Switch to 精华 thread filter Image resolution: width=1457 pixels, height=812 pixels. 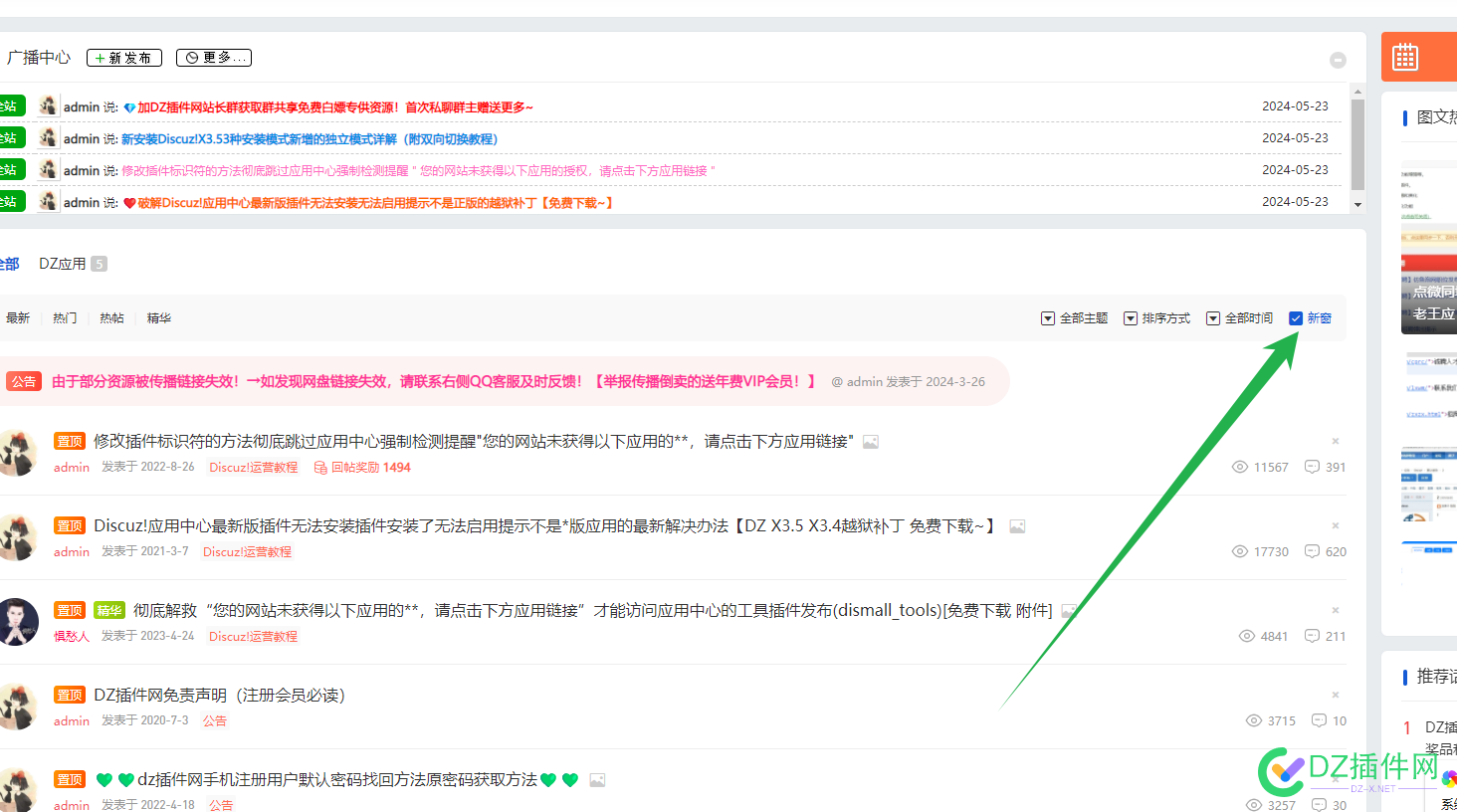point(159,318)
